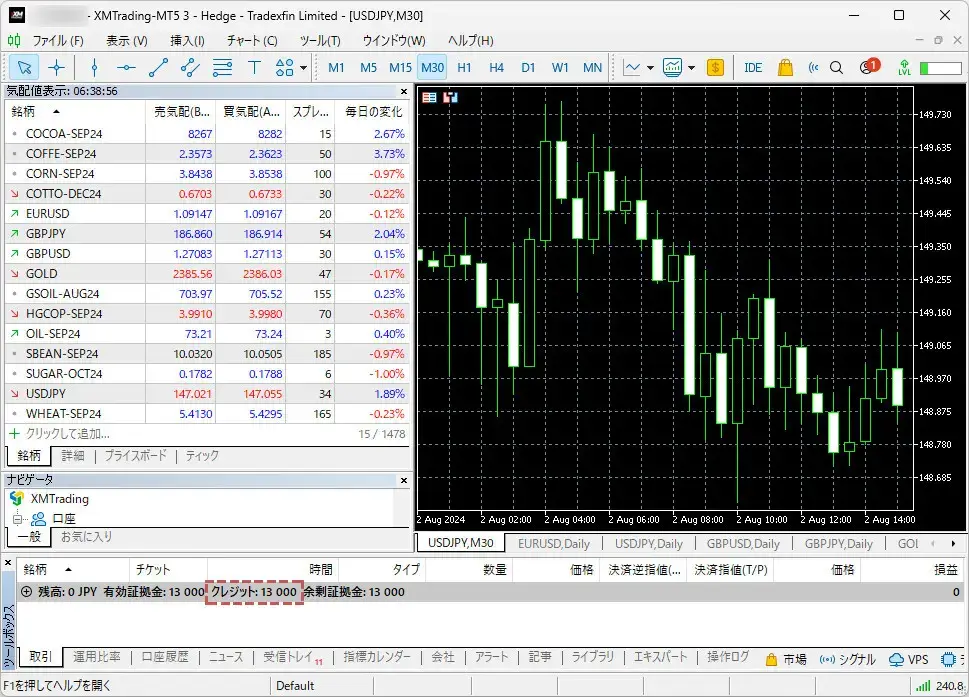Open the VPS cloud button
Screen dimensions: 969x697
(908, 659)
